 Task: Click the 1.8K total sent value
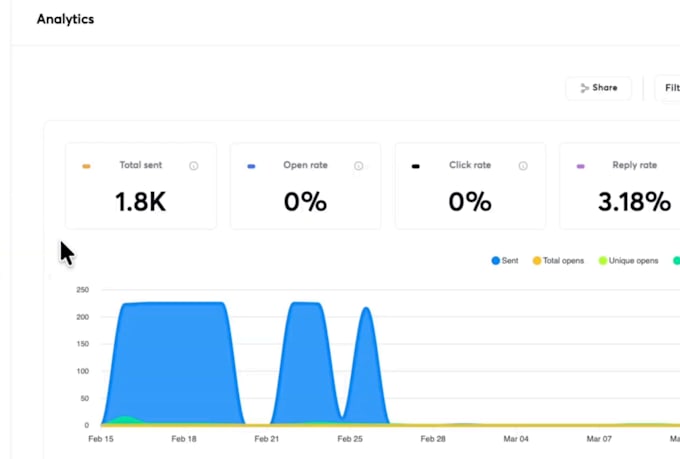(141, 202)
